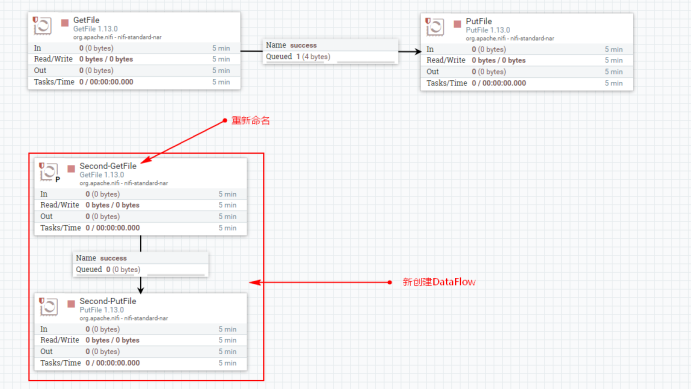Click the Second-PutFile processor icon

click(49, 307)
